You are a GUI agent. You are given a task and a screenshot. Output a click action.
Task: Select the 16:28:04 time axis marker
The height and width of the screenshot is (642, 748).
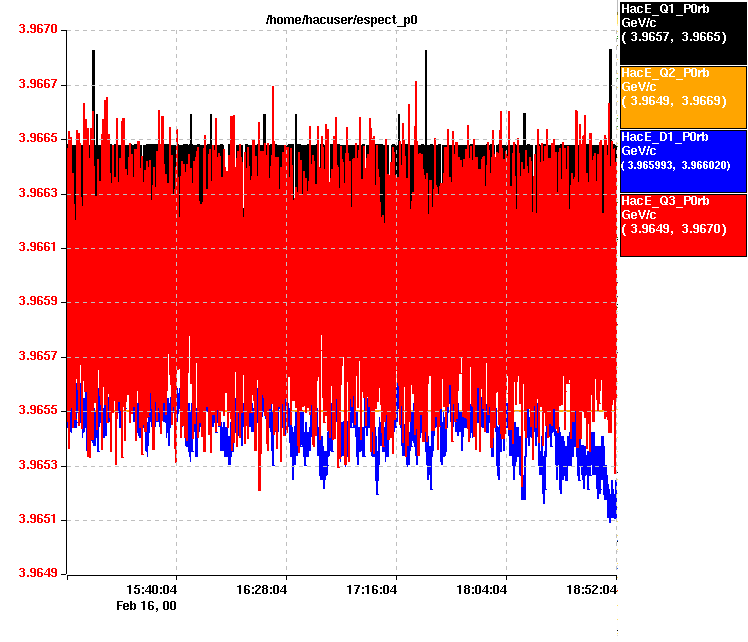pyautogui.click(x=262, y=590)
